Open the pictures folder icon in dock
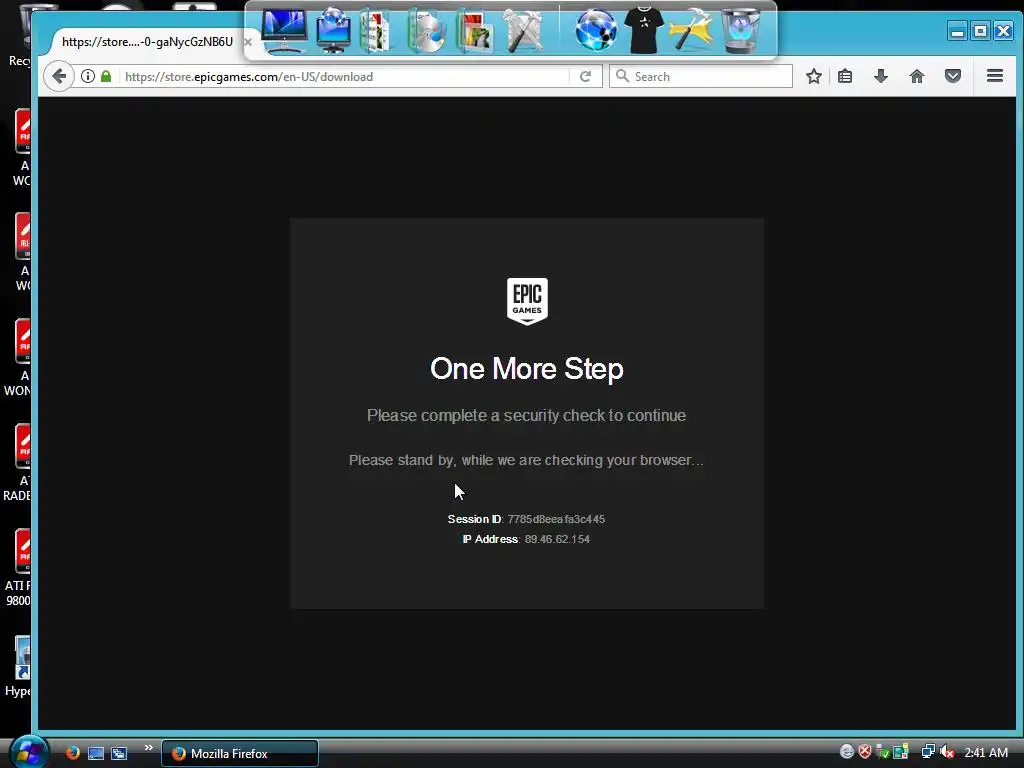This screenshot has height=768, width=1024. click(x=475, y=31)
